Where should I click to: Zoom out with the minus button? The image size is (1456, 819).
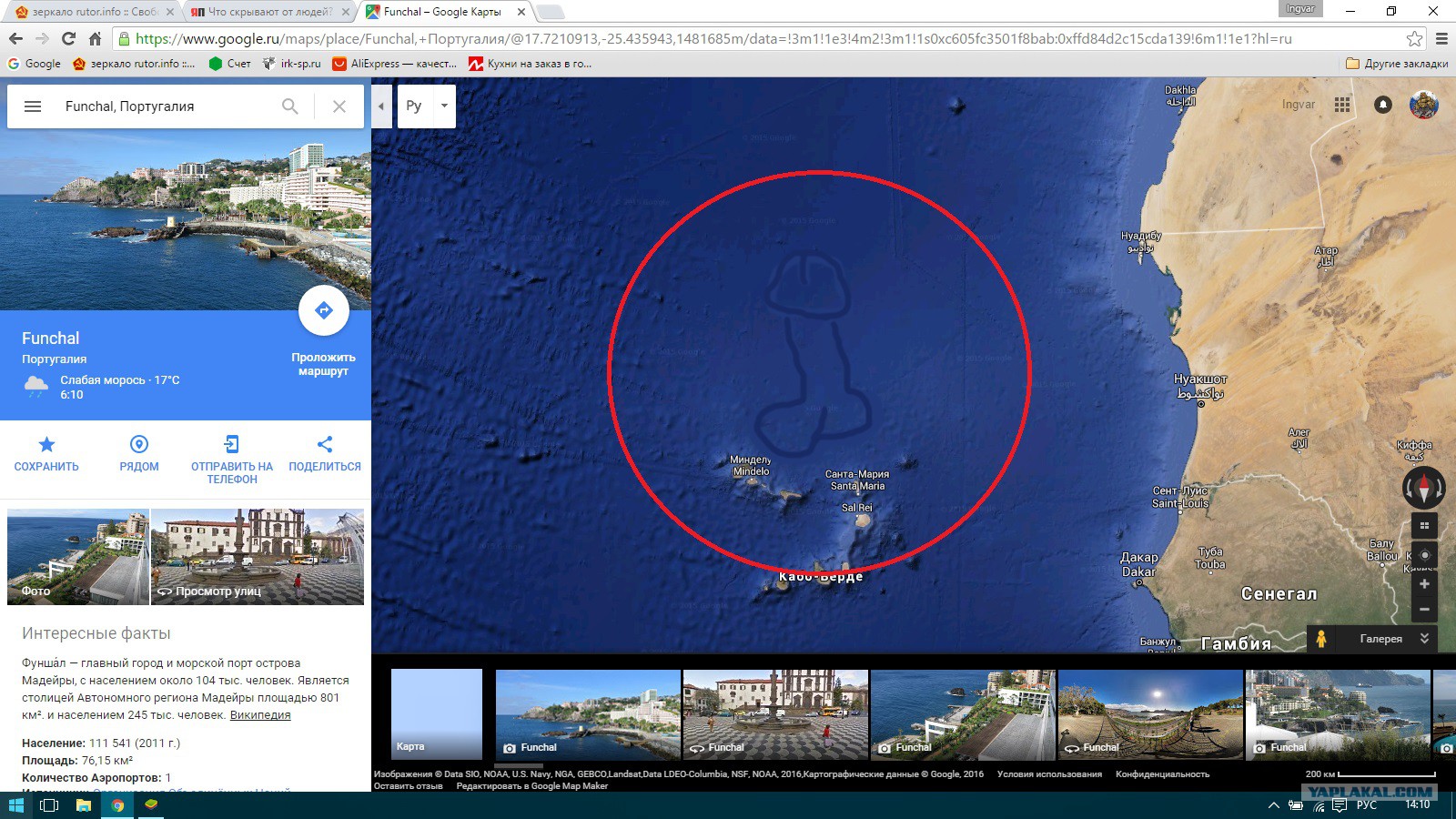tap(1424, 610)
